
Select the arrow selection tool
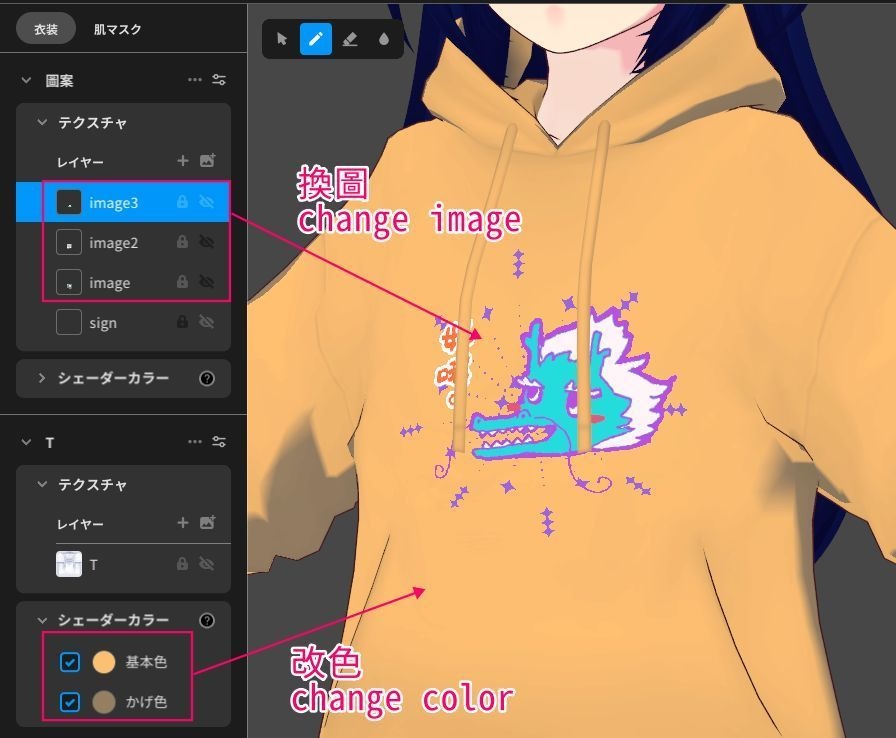pos(283,39)
